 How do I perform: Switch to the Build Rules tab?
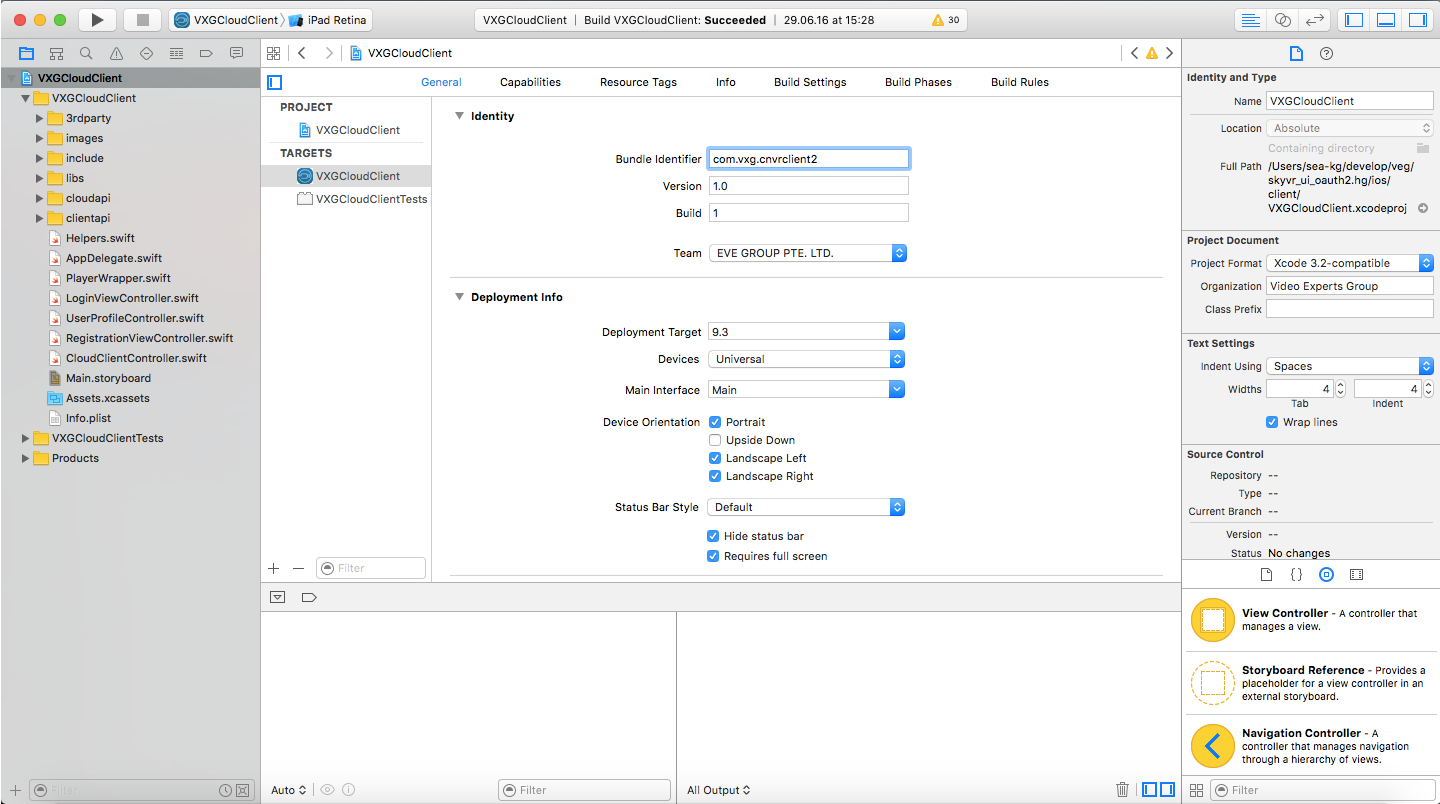click(x=1020, y=82)
